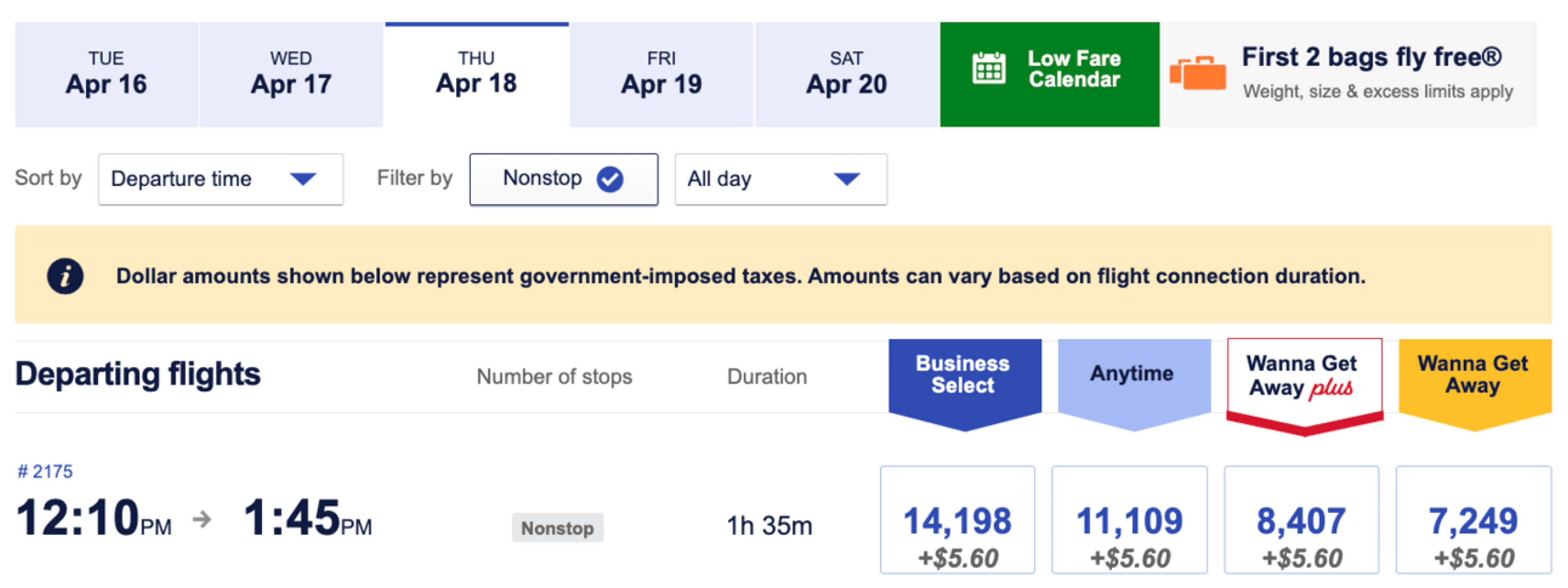Click the orange luggage bags icon

tap(1198, 73)
